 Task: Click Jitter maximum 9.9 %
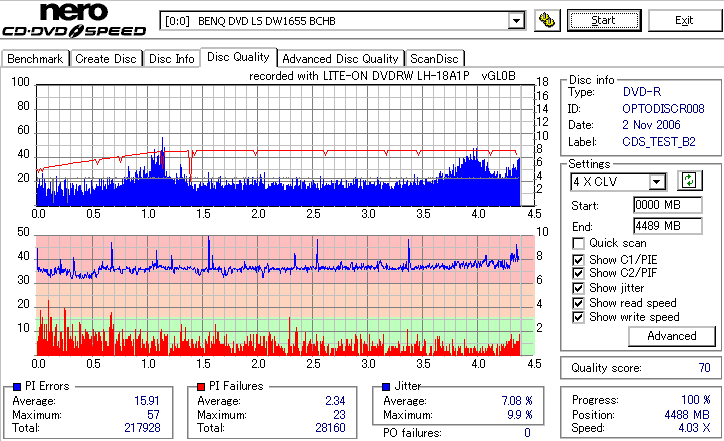(520, 415)
